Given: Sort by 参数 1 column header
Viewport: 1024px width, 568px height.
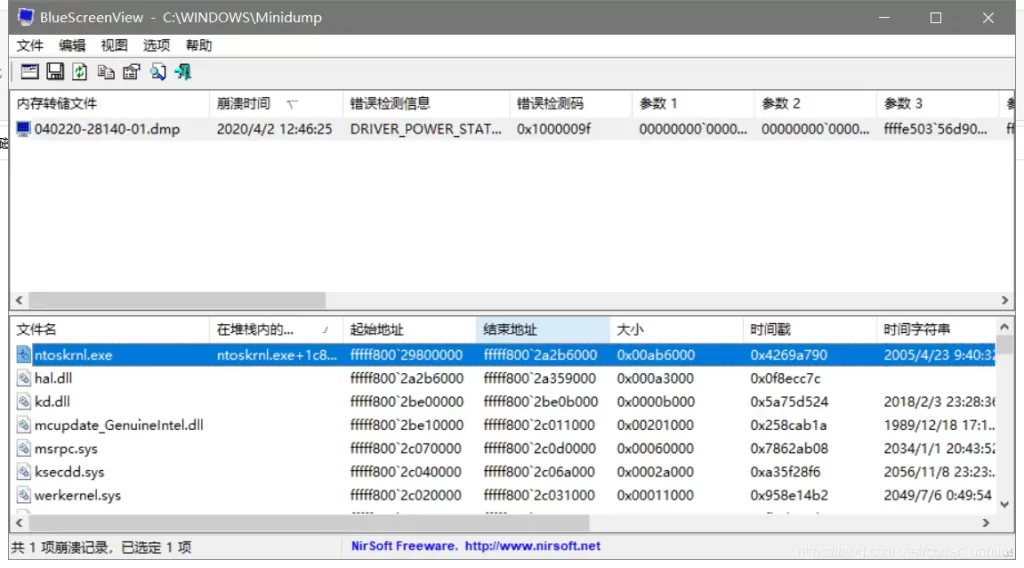Looking at the screenshot, I should [x=693, y=103].
